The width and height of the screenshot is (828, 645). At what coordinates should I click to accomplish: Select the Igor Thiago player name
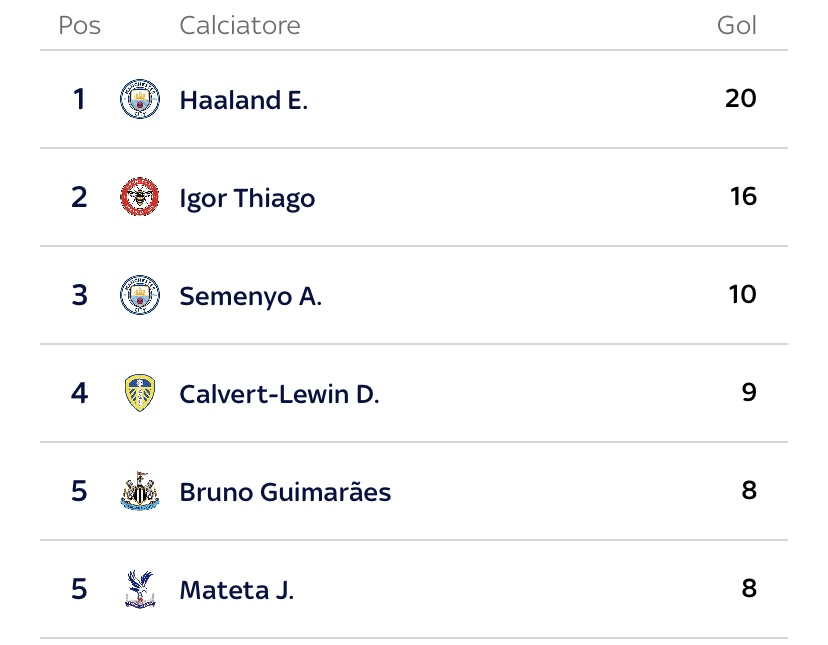(247, 198)
